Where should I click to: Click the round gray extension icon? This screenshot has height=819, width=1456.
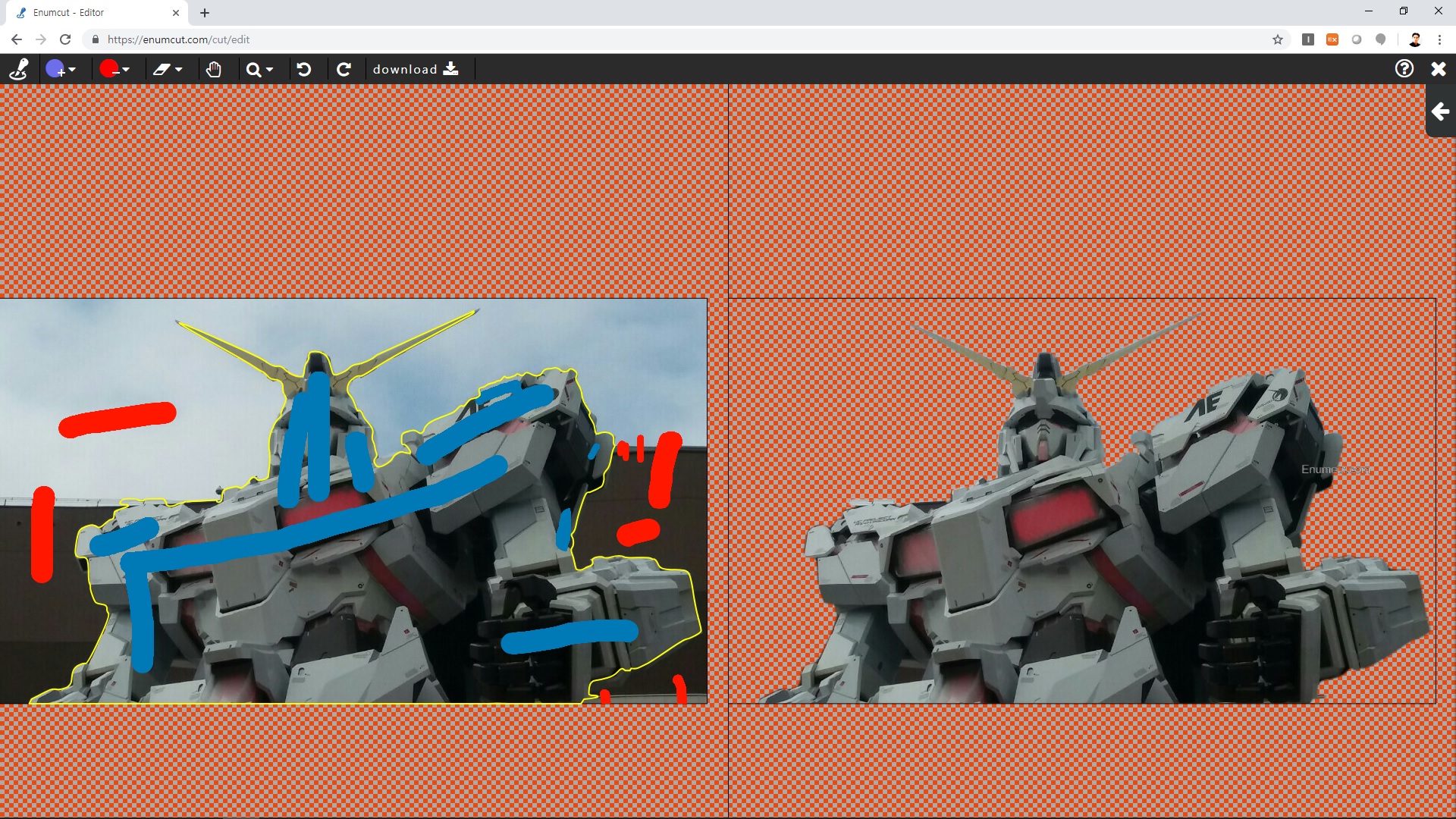pos(1357,39)
